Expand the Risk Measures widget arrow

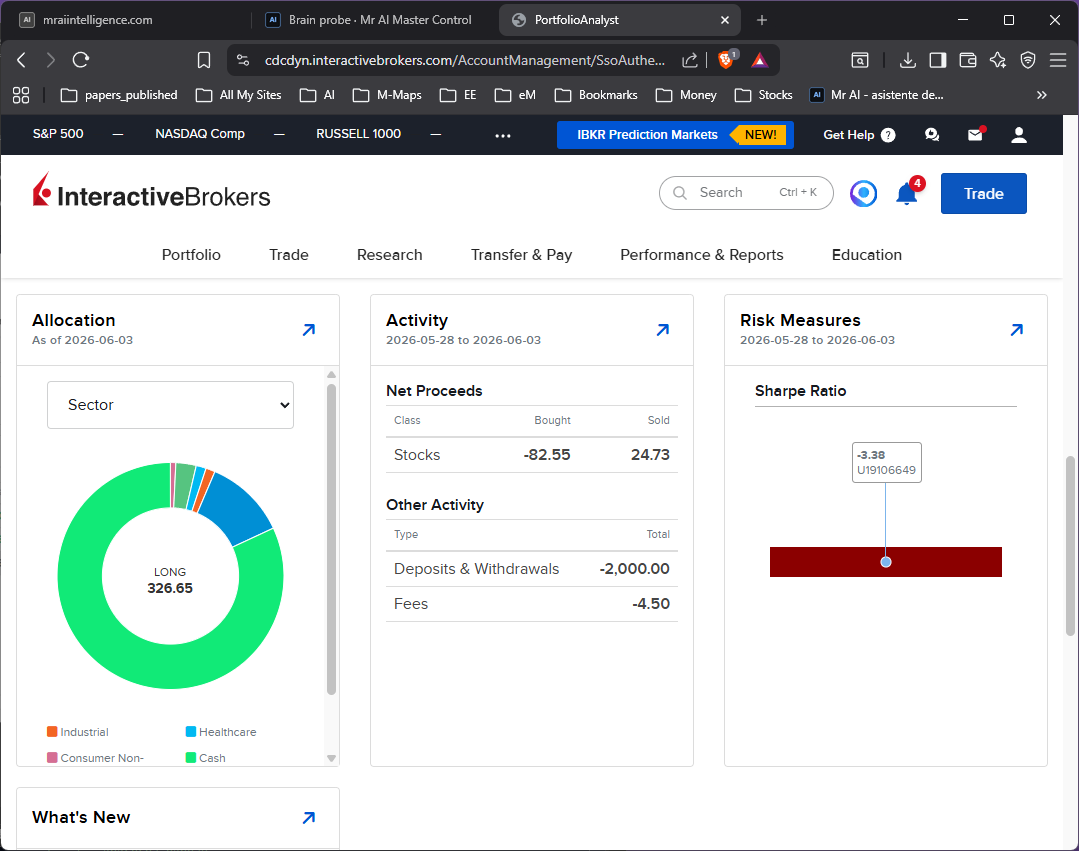click(x=1016, y=330)
